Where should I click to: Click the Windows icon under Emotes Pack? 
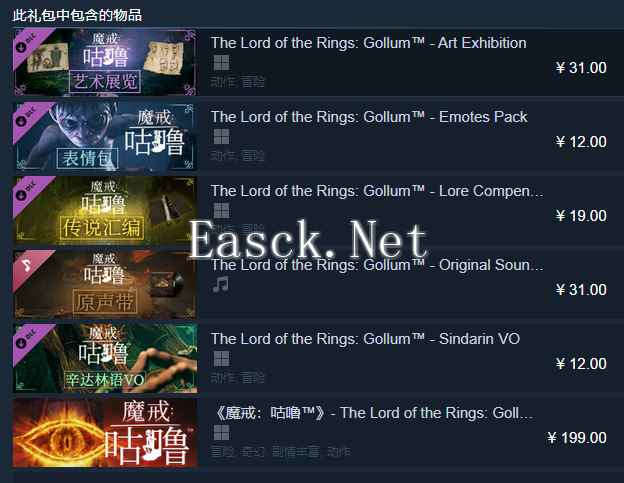(x=221, y=137)
